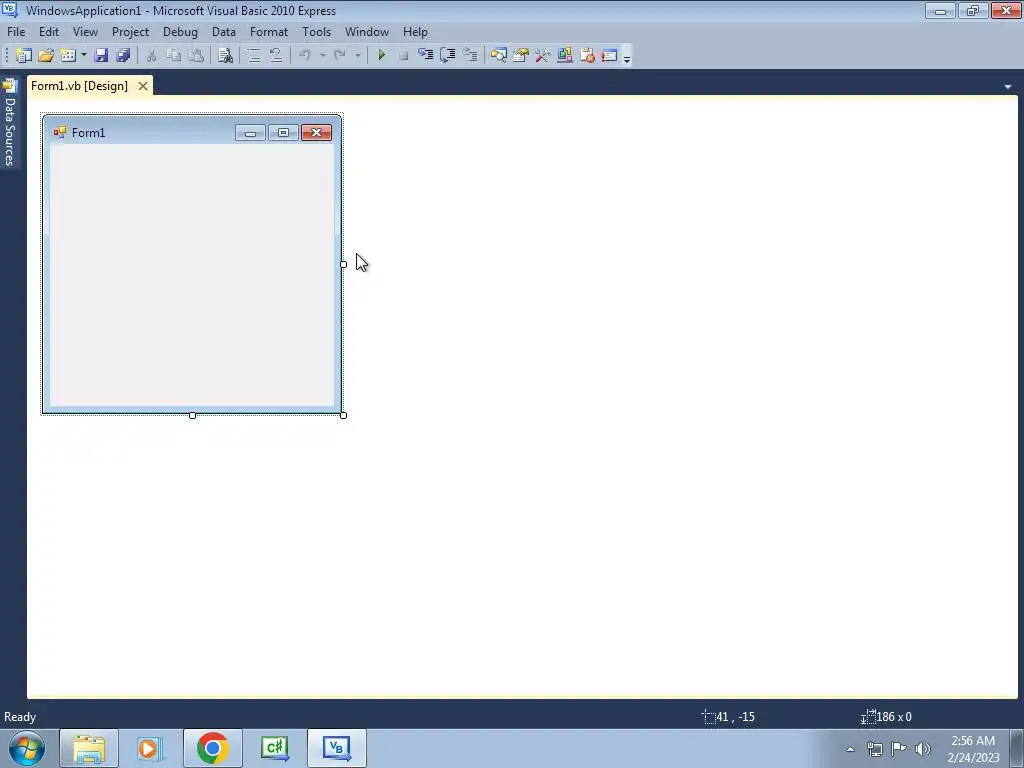The image size is (1024, 768).
Task: Open the Tools menu
Action: click(x=316, y=32)
